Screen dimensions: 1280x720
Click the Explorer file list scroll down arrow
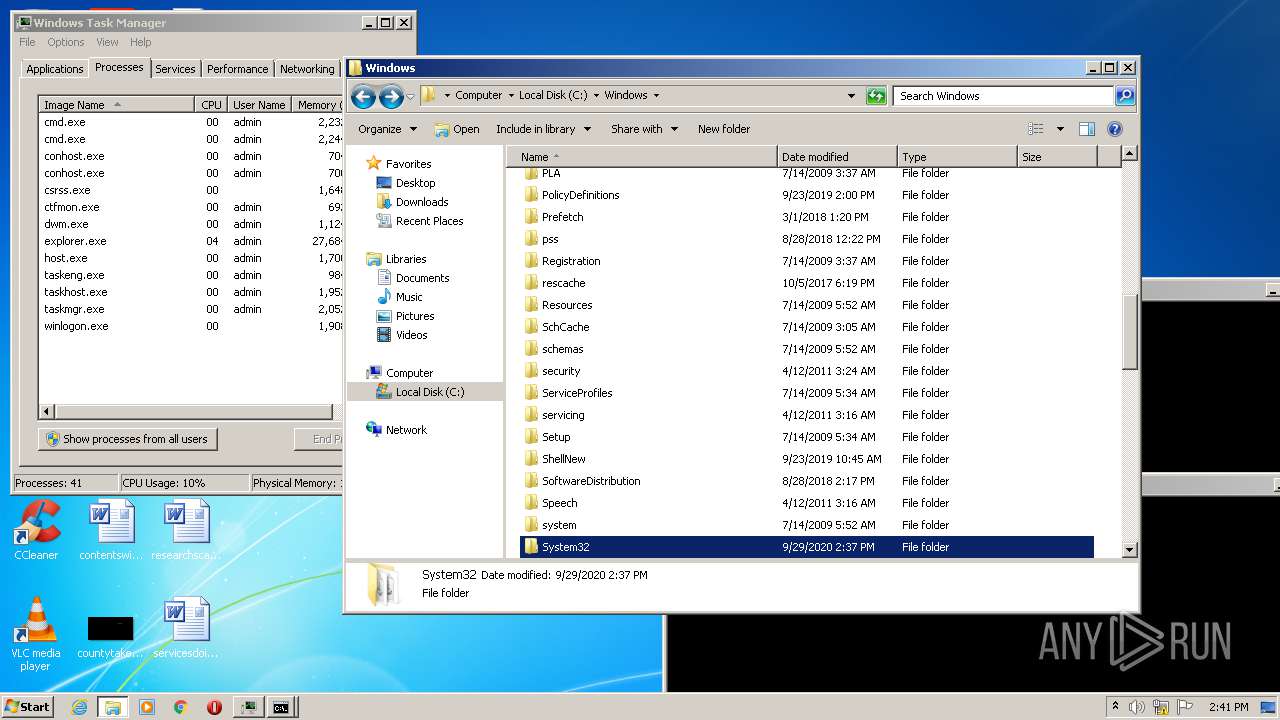(1130, 549)
